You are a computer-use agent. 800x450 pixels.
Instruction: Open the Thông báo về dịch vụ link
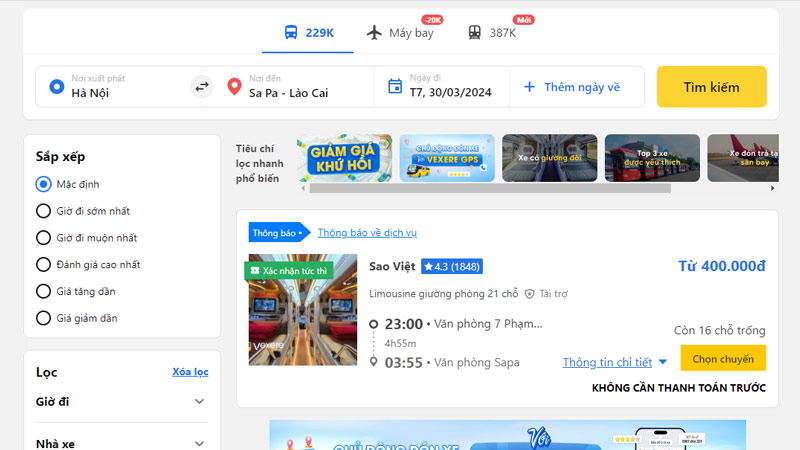tap(367, 233)
